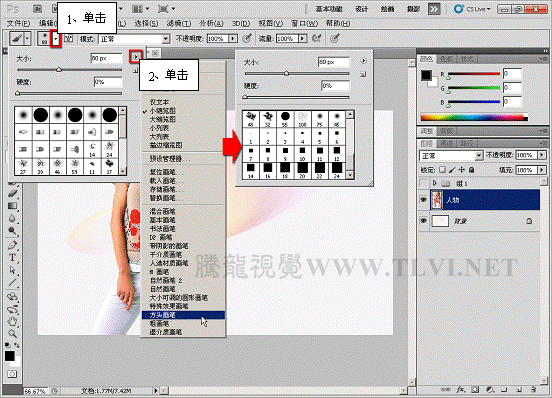Screen dimensions: 552x398
Task: Open layers panel 不透明度 arrow
Action: (x=542, y=155)
